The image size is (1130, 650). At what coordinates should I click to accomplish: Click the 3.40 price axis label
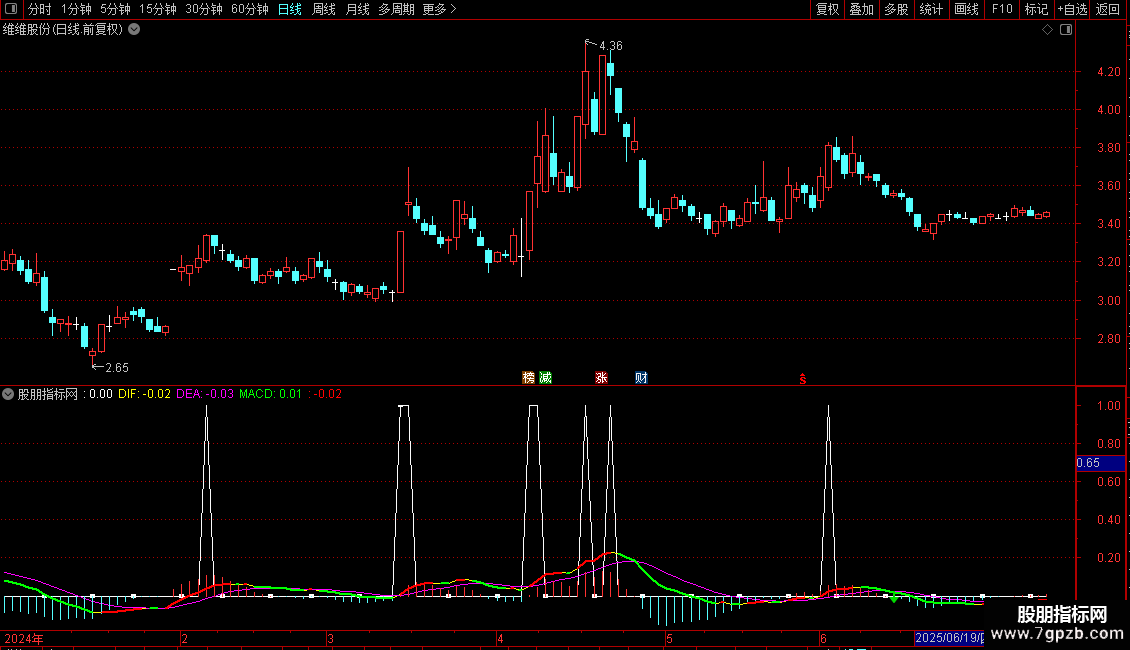click(x=1108, y=224)
